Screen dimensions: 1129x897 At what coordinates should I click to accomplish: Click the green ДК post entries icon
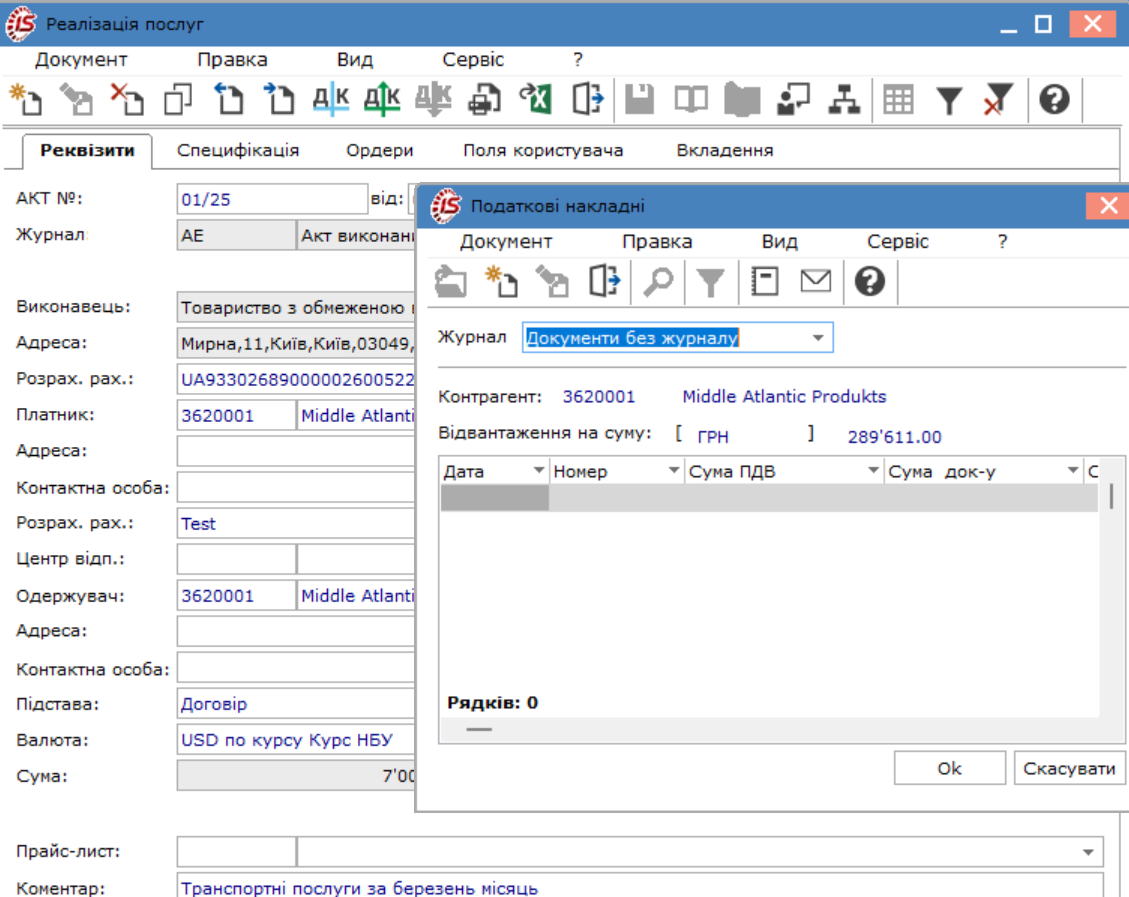point(382,99)
